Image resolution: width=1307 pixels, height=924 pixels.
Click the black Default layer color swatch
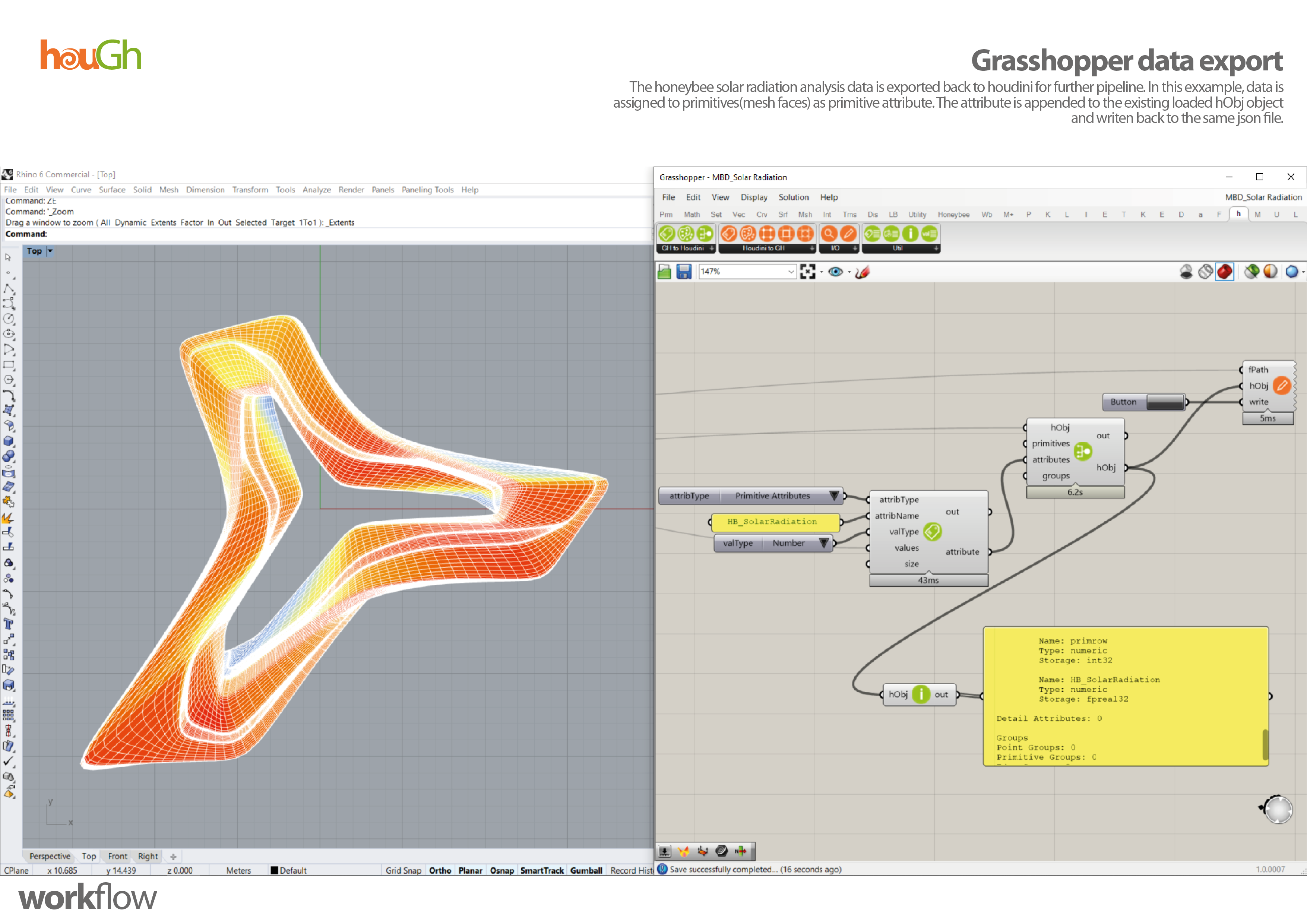pos(274,870)
